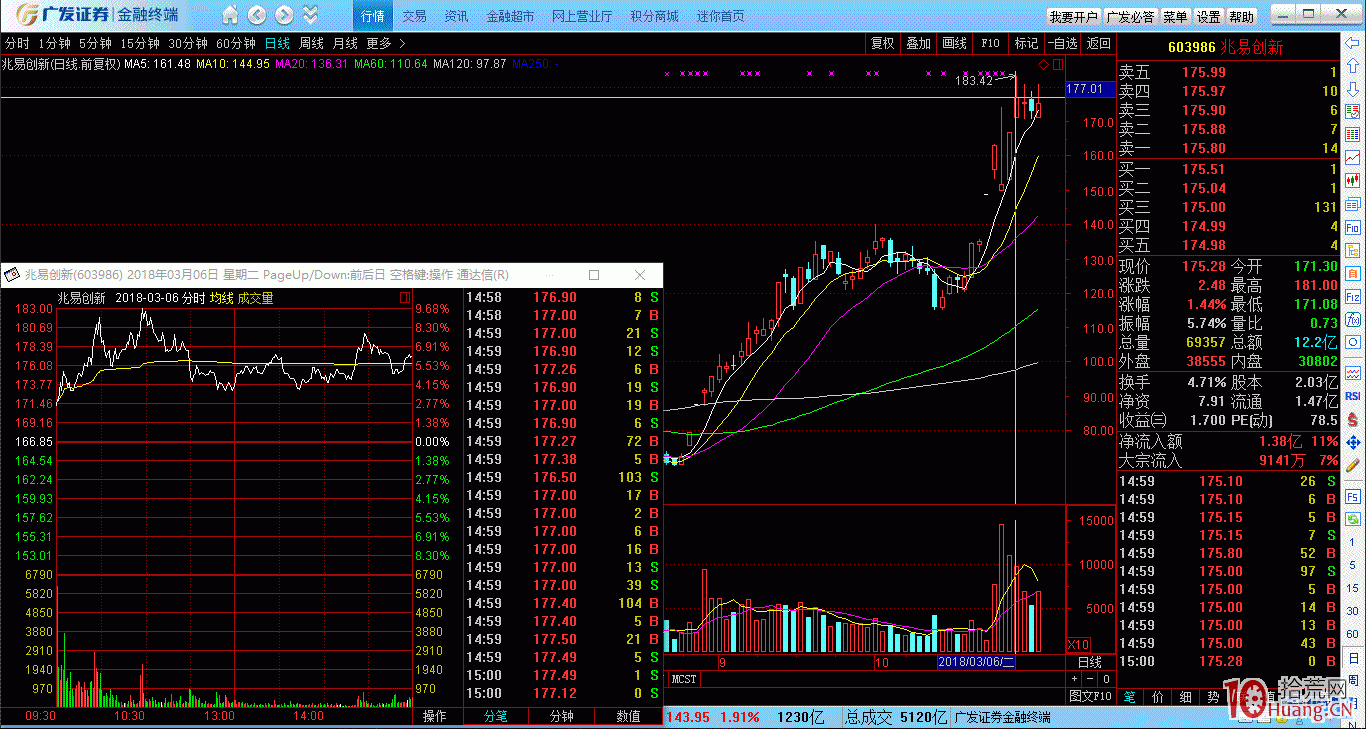The width and height of the screenshot is (1366, 729).
Task: Open the candlestick chart sidebar icon
Action: pos(1353,179)
